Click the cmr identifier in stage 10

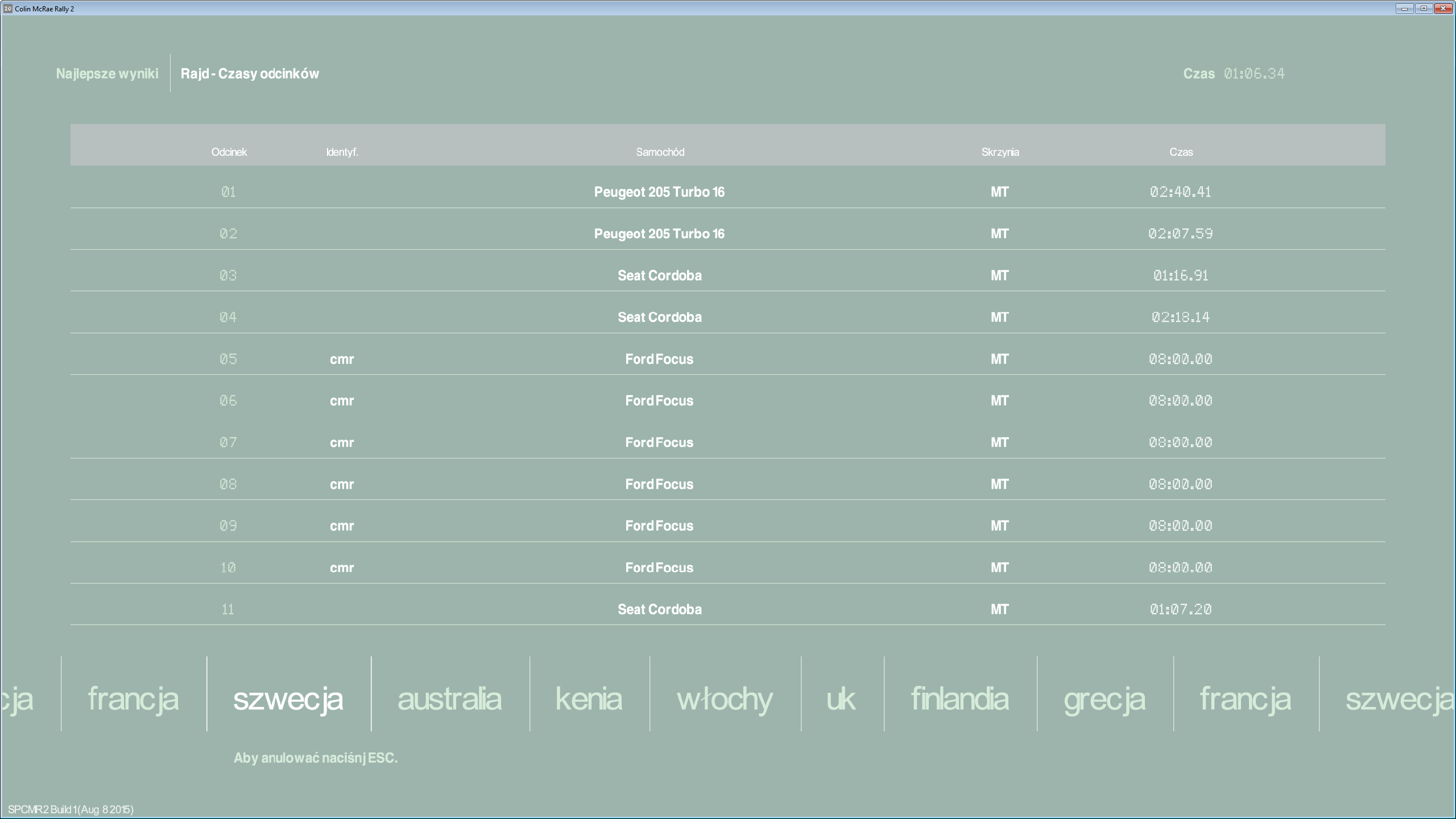click(x=342, y=568)
